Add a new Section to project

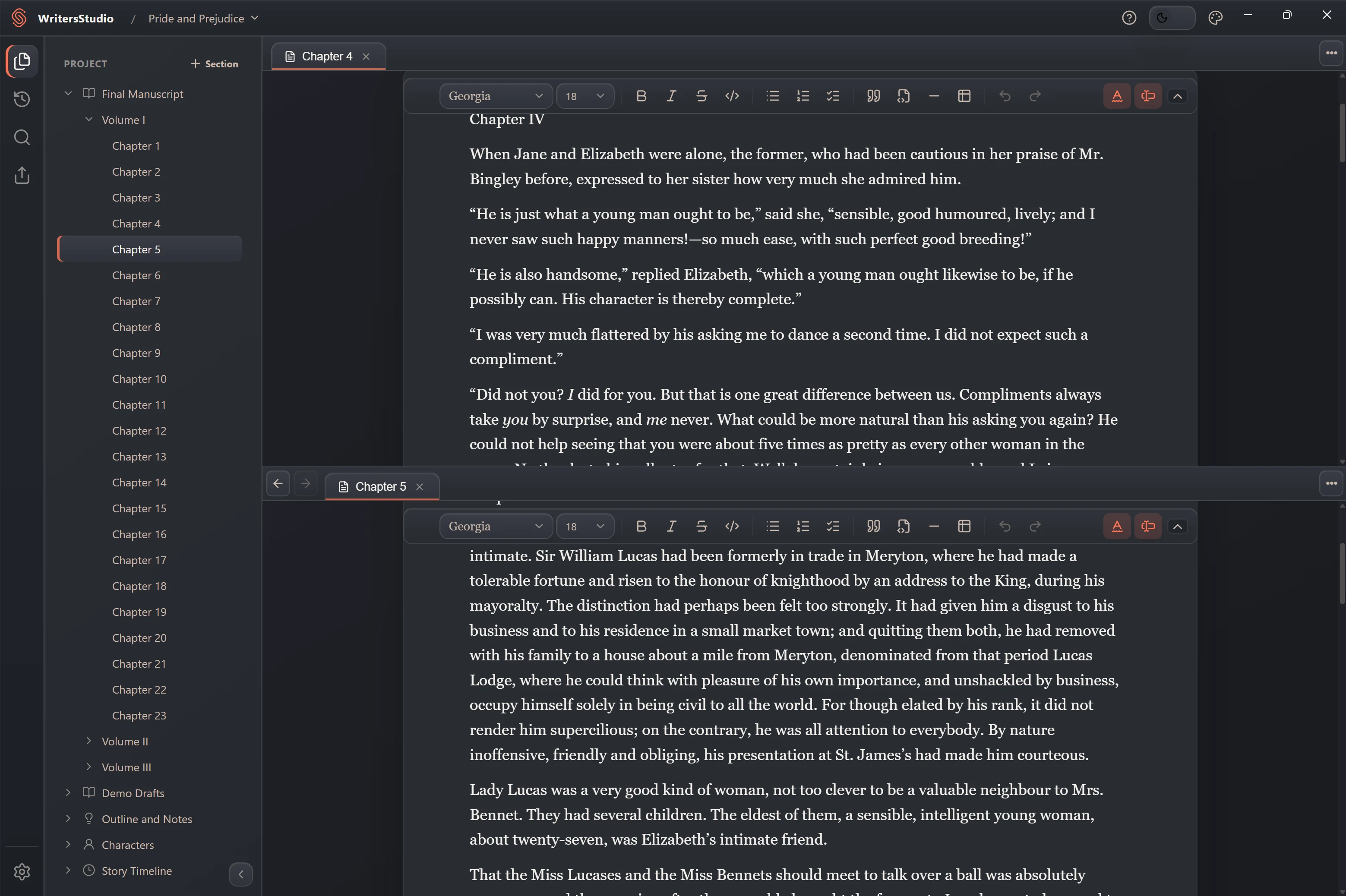[x=214, y=64]
